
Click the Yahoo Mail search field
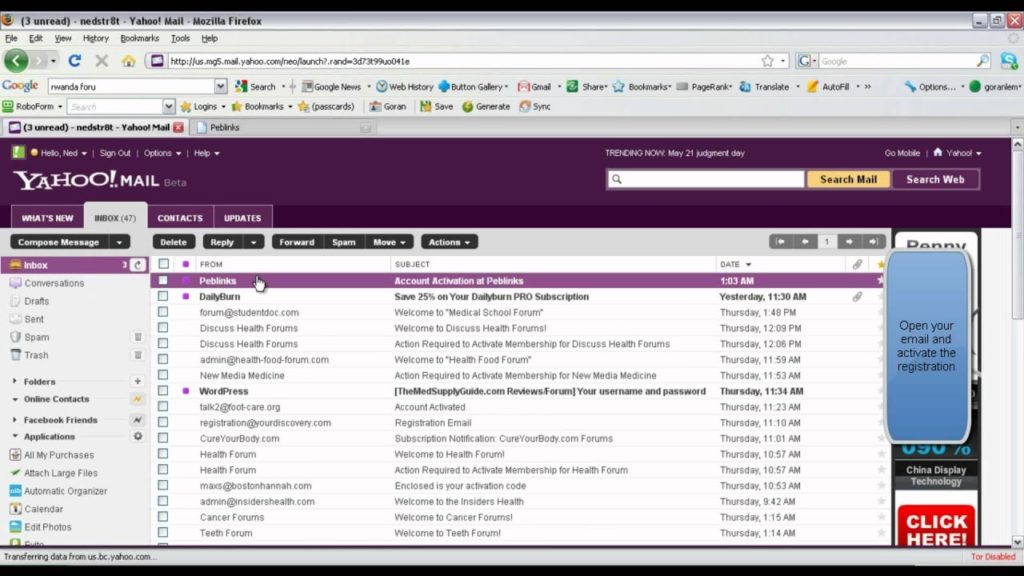[705, 179]
